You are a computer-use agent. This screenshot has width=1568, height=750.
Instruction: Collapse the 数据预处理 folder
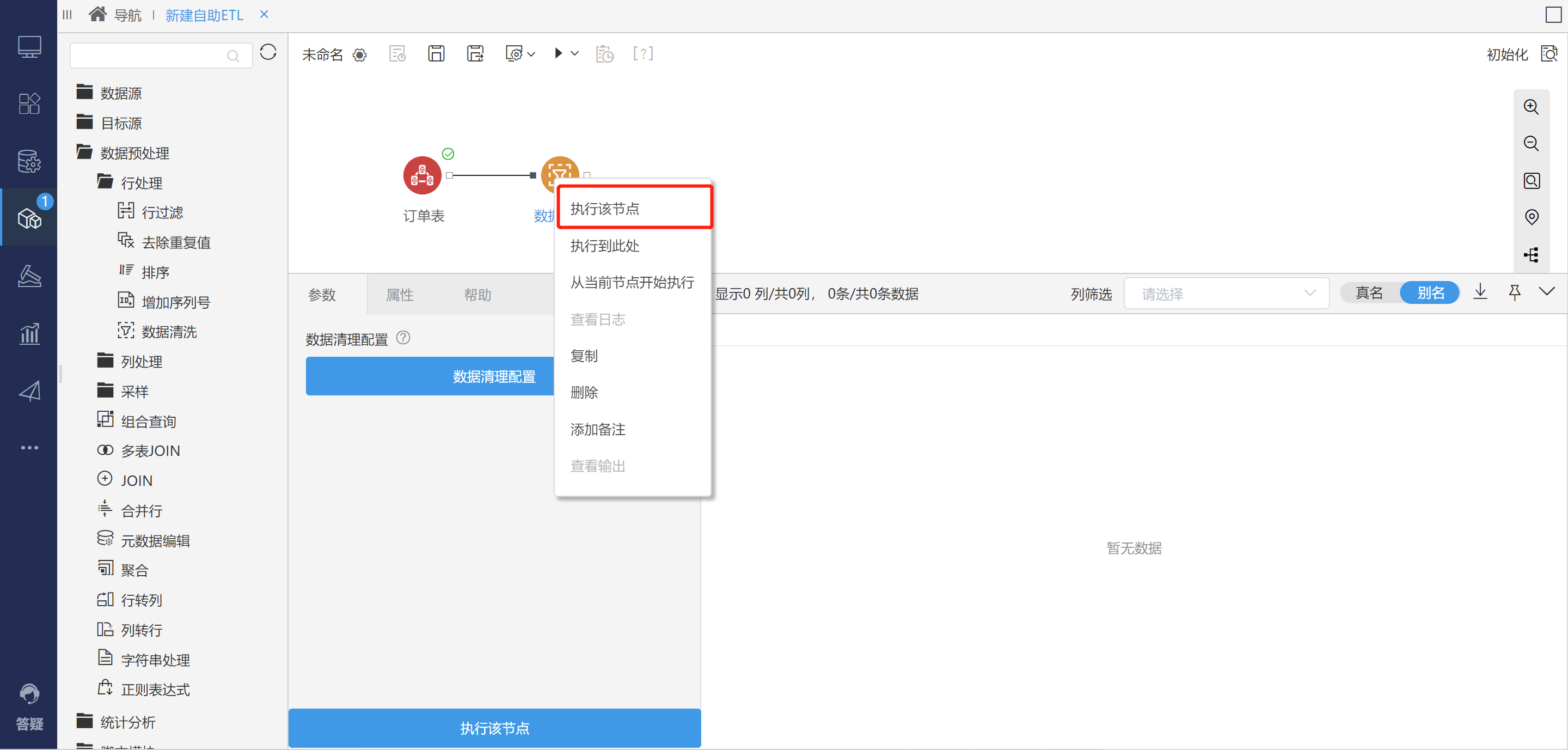(123, 152)
